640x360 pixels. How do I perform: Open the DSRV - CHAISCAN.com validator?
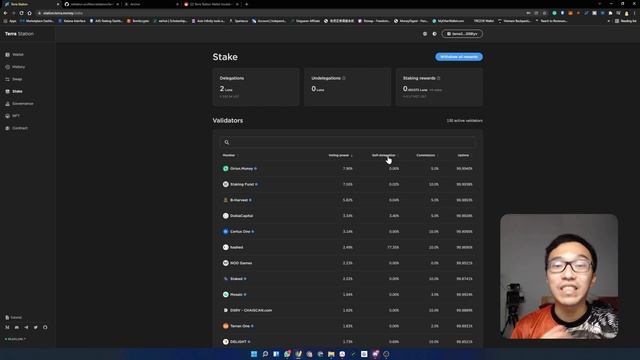tap(251, 310)
